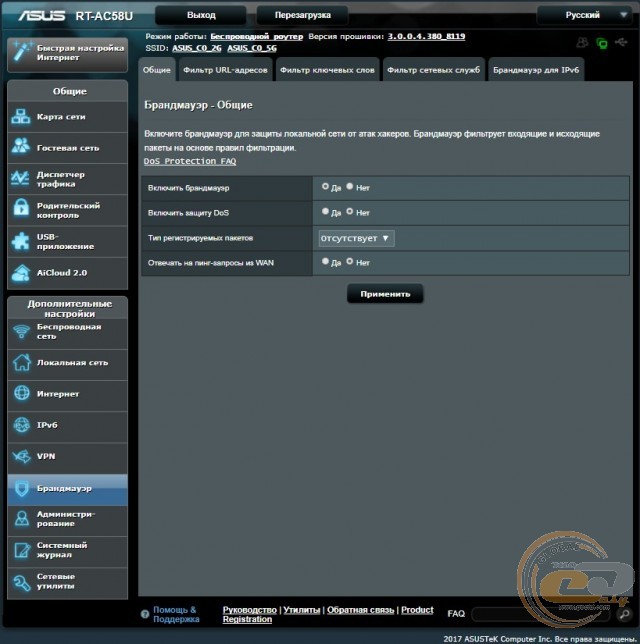Viewport: 640px width, 644px height.
Task: Open the Системный журнал menu entry label
Action: point(62,550)
